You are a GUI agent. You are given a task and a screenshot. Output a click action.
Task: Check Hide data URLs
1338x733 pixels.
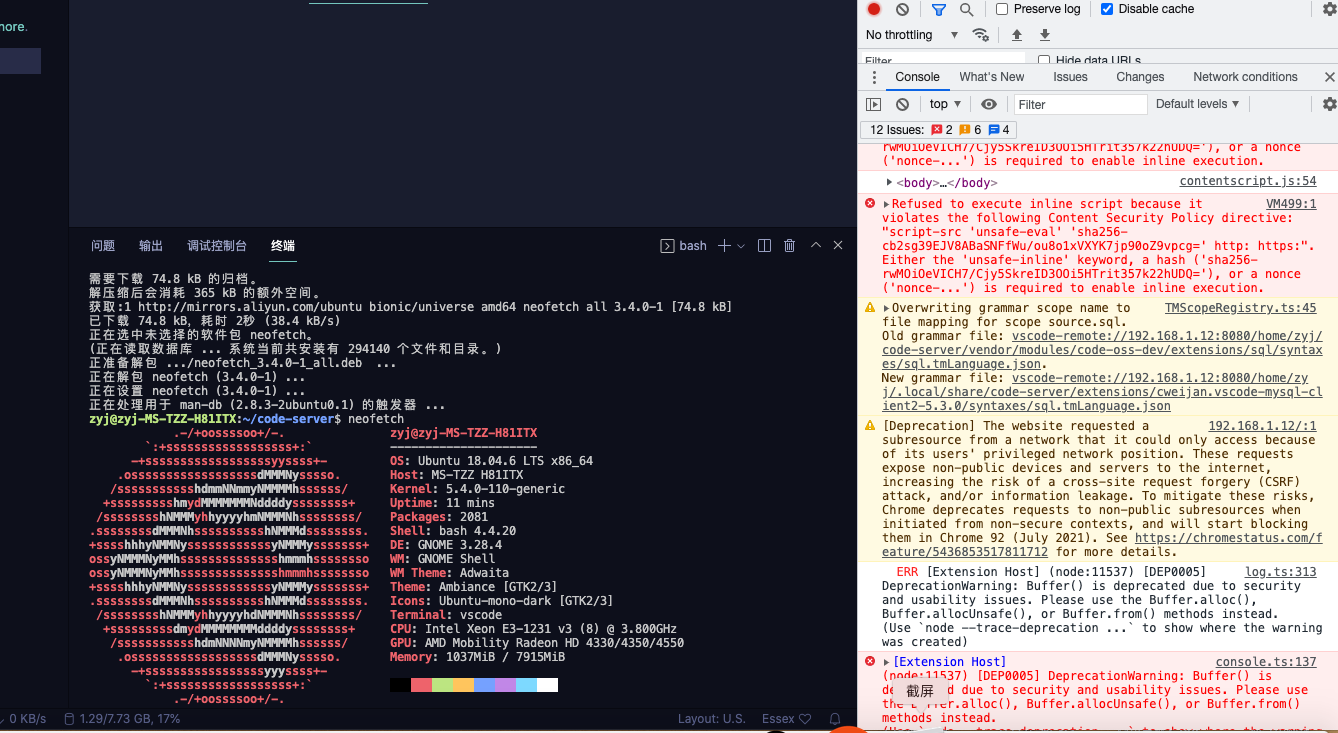tap(1044, 60)
